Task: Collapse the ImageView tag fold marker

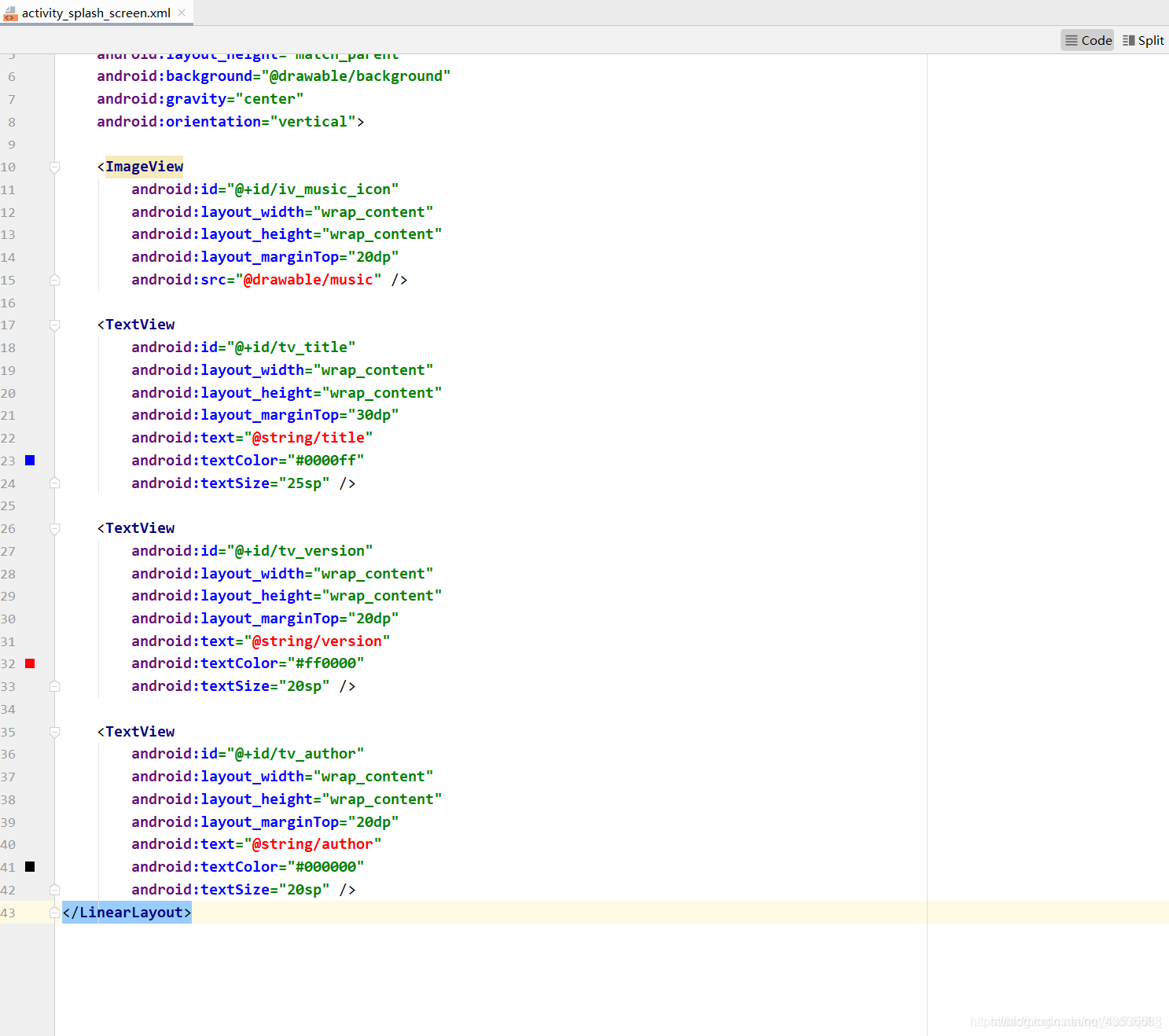Action: pos(55,167)
